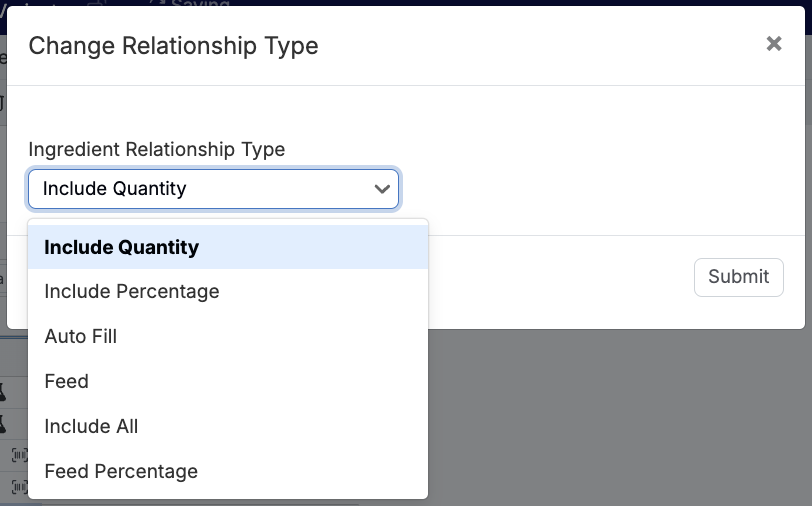Click the lower flask icon at left edge
The height and width of the screenshot is (506, 812).
pos(3,423)
